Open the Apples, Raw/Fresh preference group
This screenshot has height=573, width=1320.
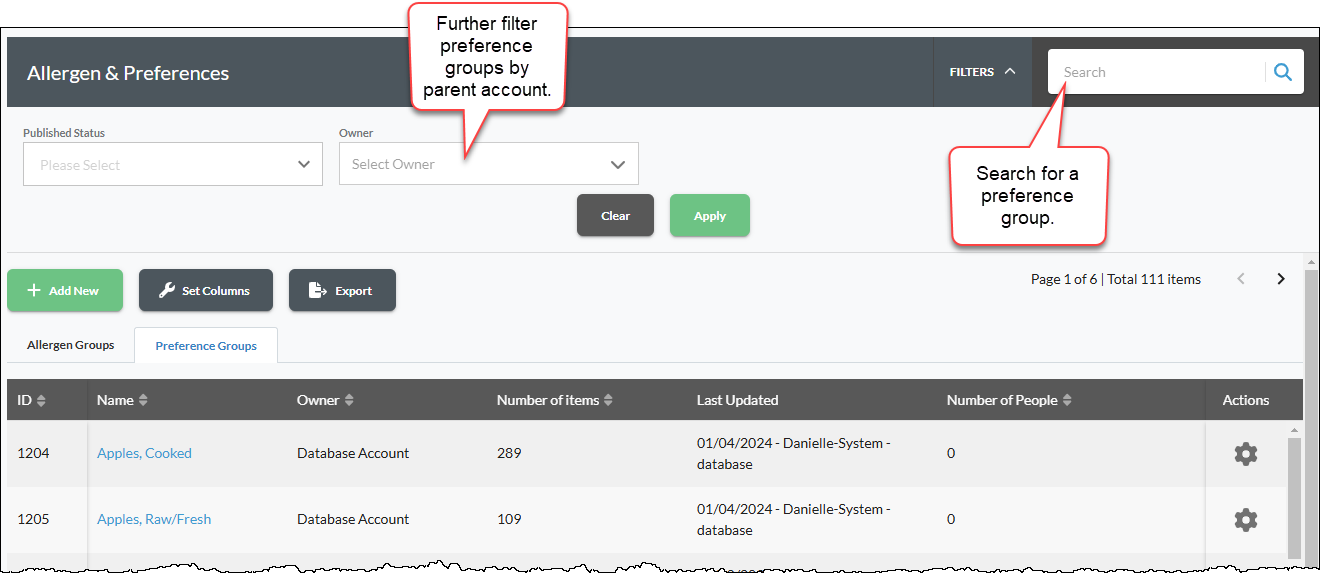click(154, 519)
